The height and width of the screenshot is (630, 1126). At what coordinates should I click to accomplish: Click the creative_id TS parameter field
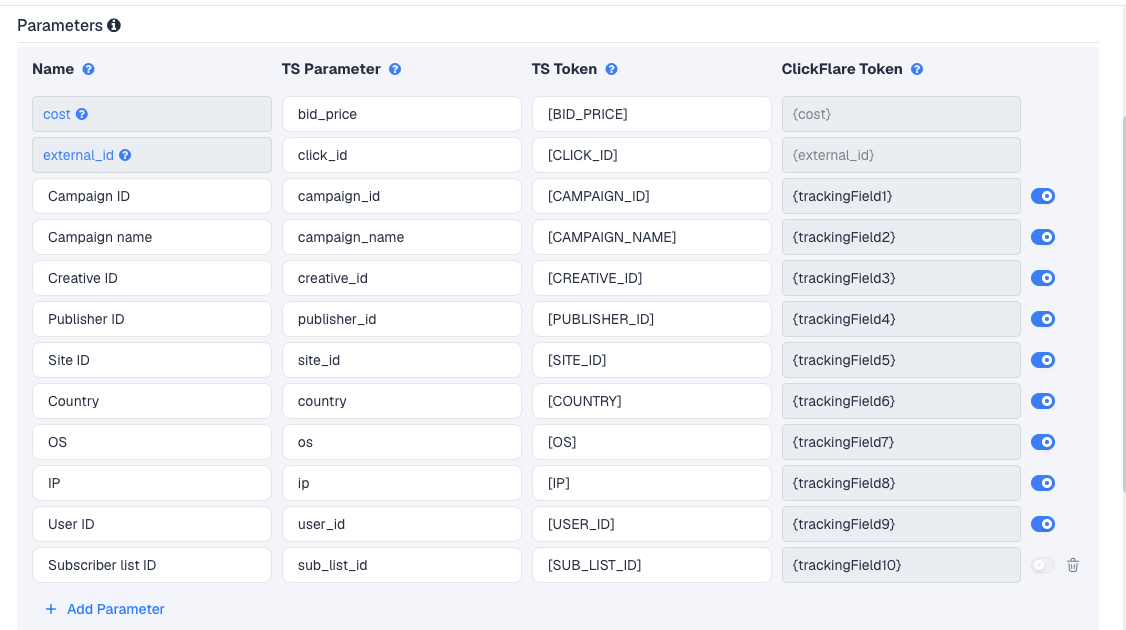pyautogui.click(x=401, y=278)
